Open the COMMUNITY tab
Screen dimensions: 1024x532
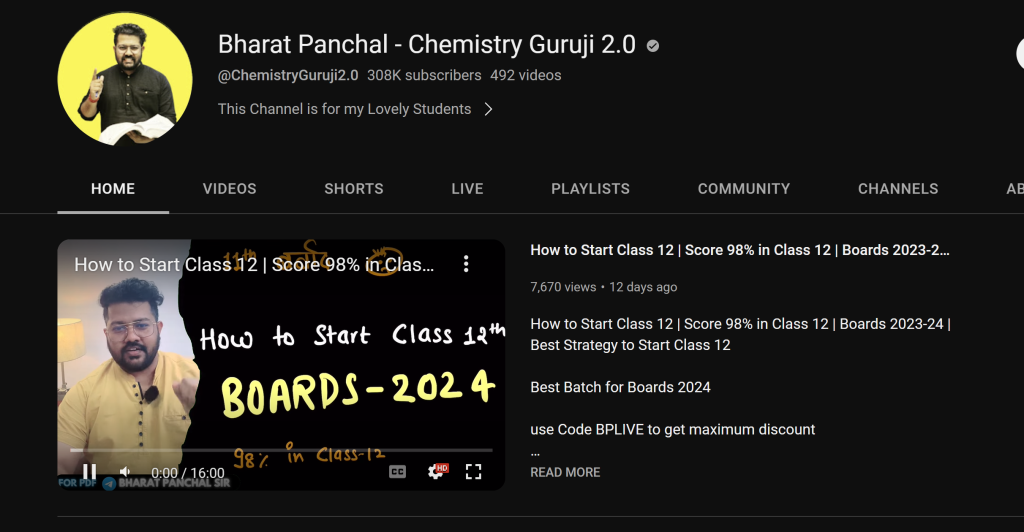pos(744,189)
